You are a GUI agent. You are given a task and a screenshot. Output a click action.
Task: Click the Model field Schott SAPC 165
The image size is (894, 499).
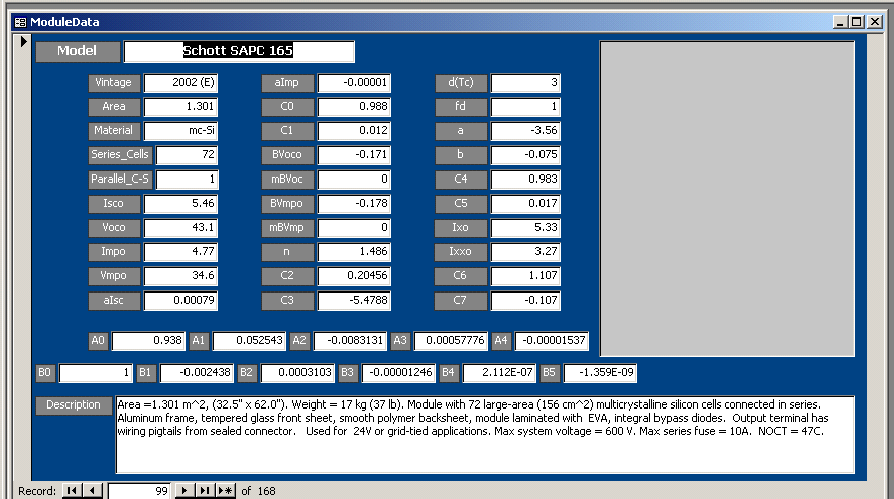(x=239, y=51)
